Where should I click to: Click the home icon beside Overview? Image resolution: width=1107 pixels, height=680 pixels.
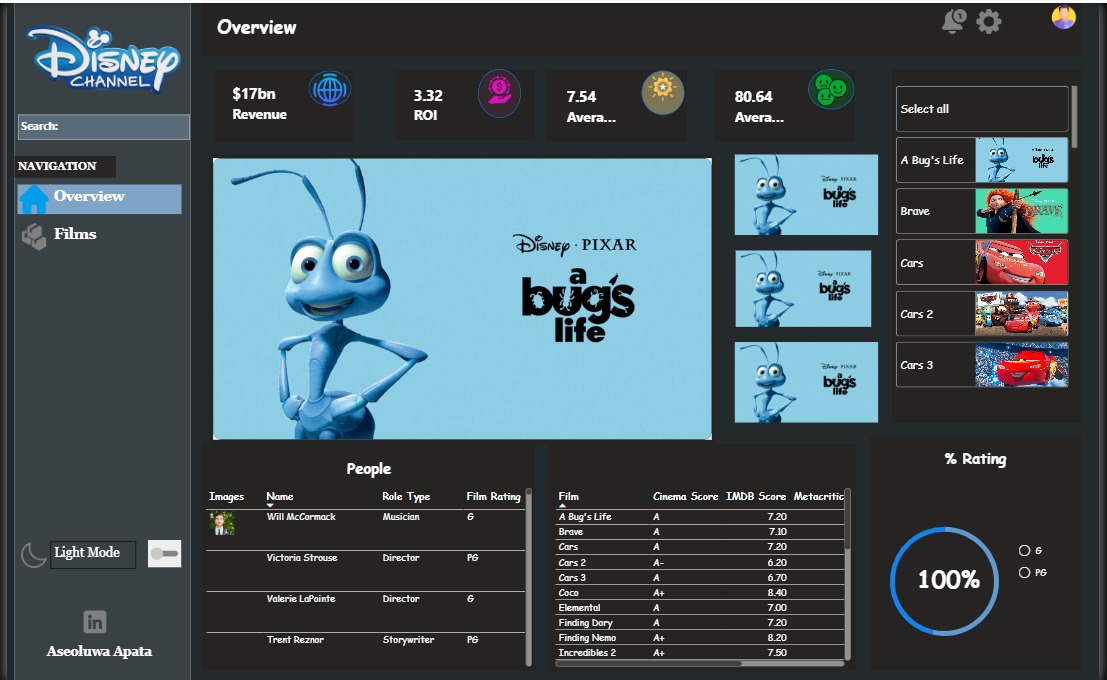33,199
